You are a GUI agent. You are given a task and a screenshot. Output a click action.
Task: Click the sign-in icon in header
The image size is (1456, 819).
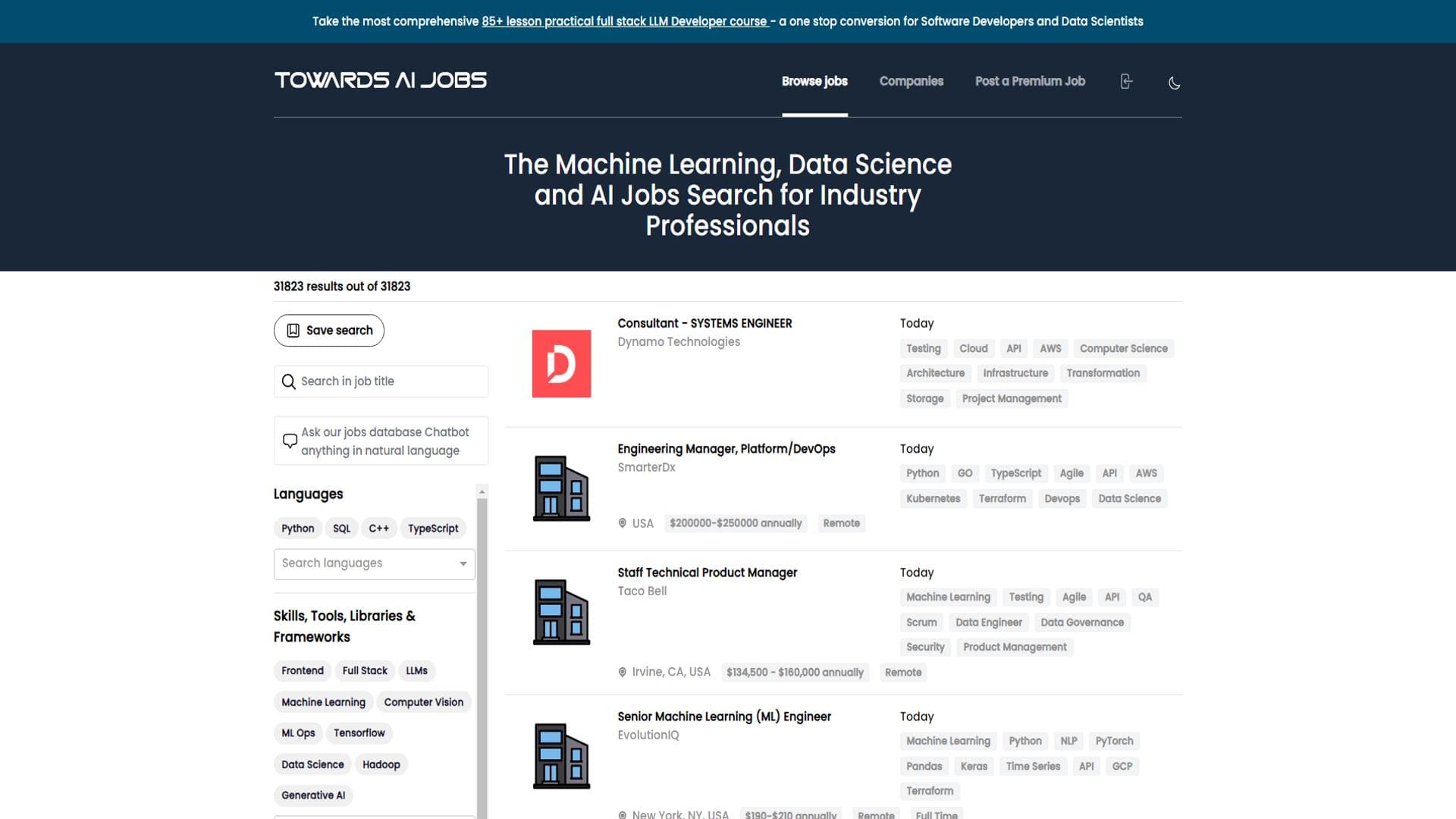point(1126,81)
